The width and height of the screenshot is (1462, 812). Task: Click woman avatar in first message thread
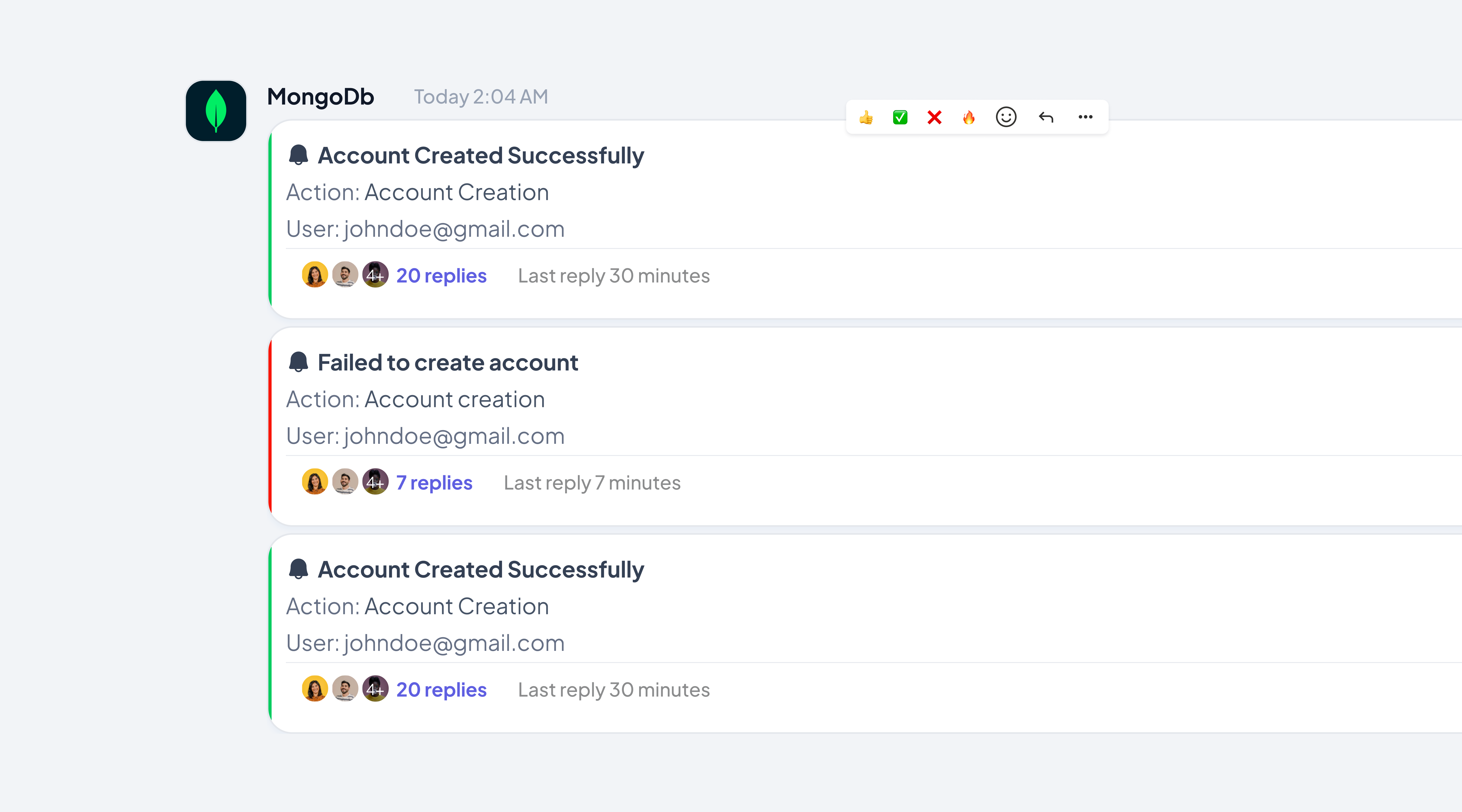(314, 275)
